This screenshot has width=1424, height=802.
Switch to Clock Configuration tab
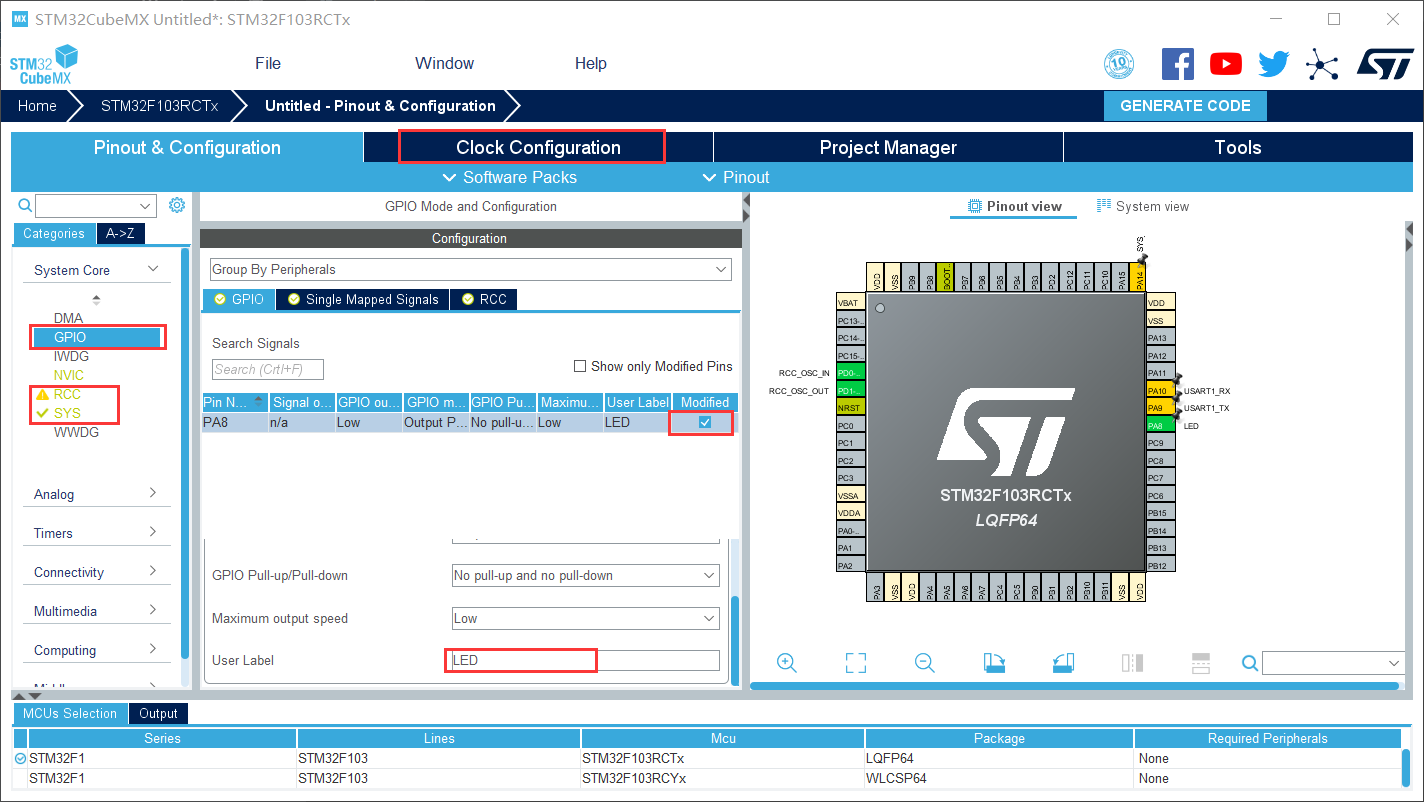tap(539, 147)
